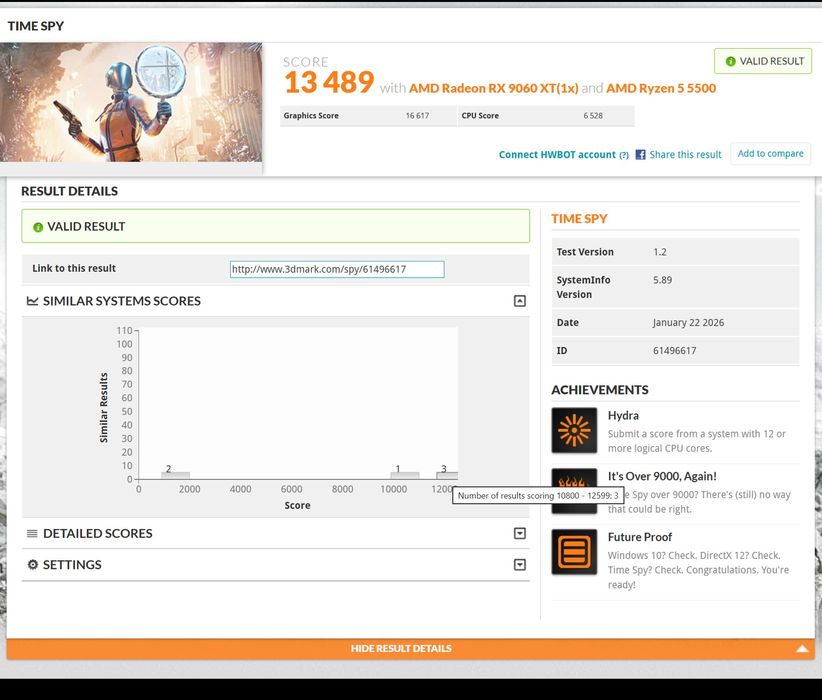Click the orange TIME SPY panel heading
The height and width of the screenshot is (700, 822).
[579, 219]
